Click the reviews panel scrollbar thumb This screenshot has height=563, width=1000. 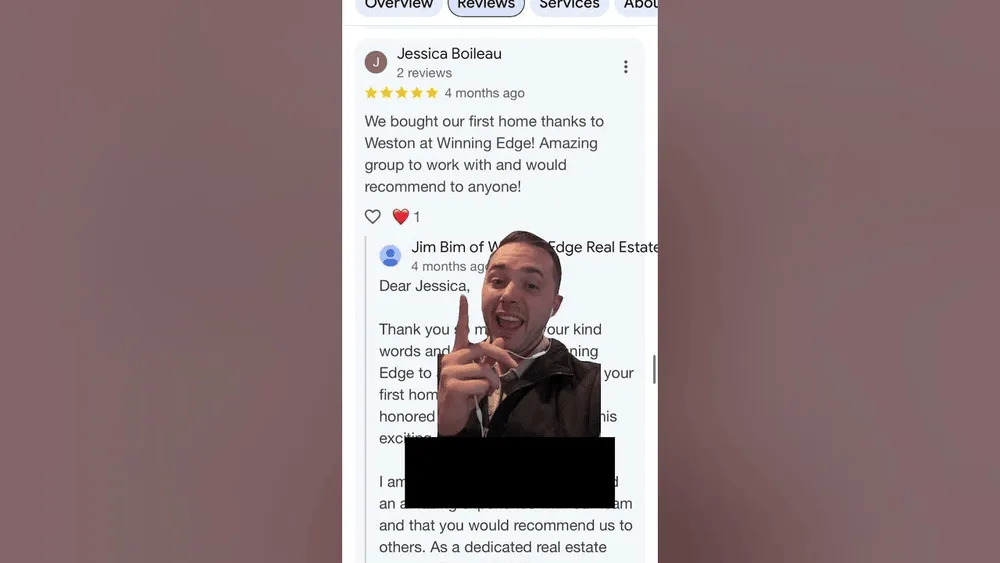tap(654, 369)
